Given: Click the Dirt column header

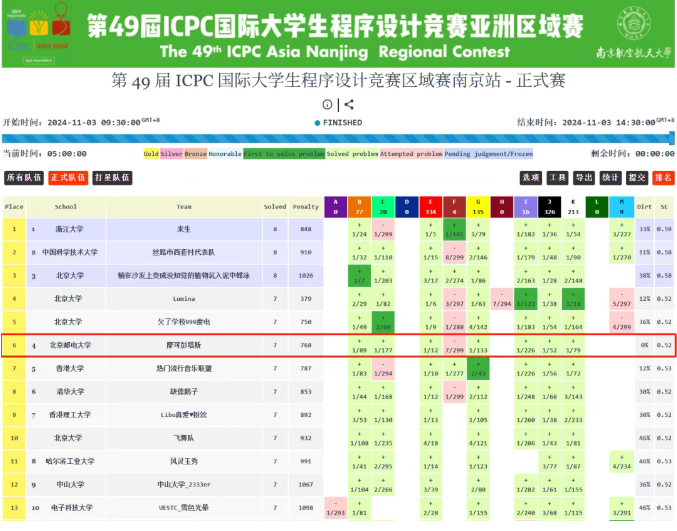Looking at the screenshot, I should tap(644, 207).
